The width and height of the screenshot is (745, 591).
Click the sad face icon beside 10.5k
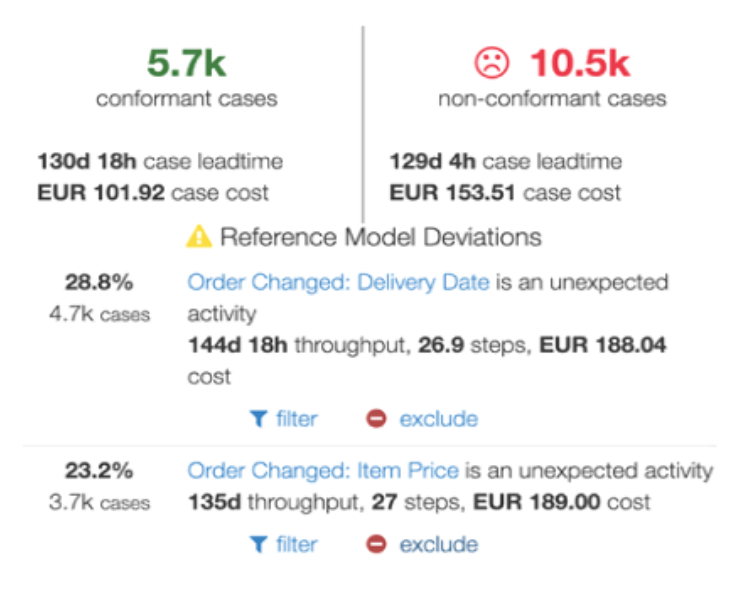492,63
